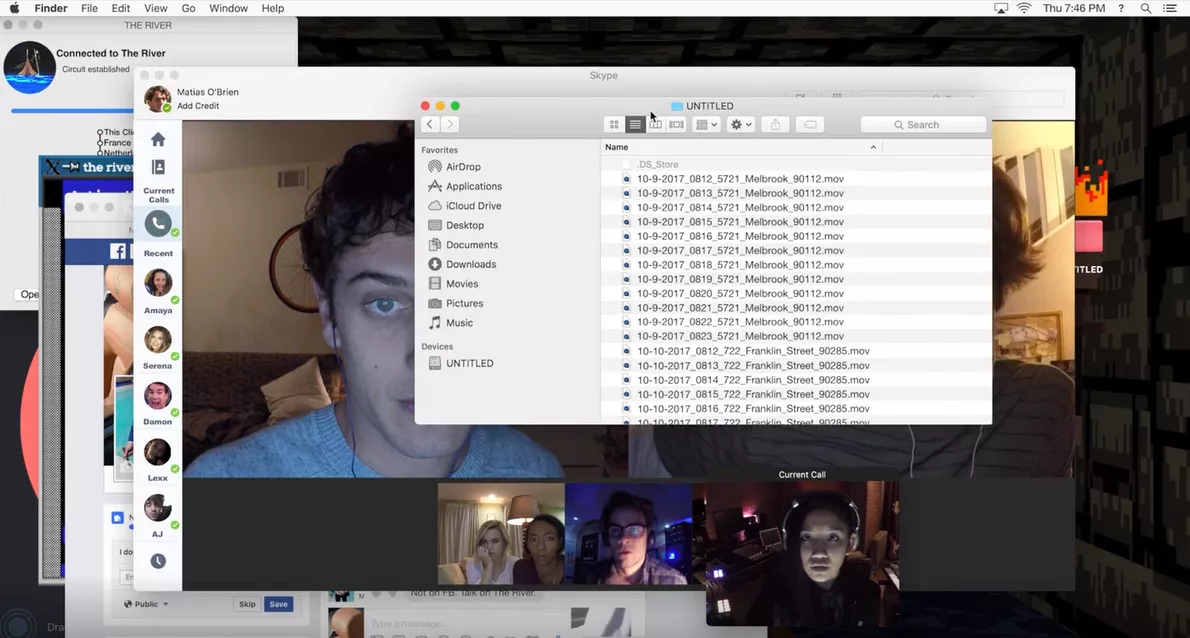
Task: Switch Finder to column view
Action: coord(656,124)
